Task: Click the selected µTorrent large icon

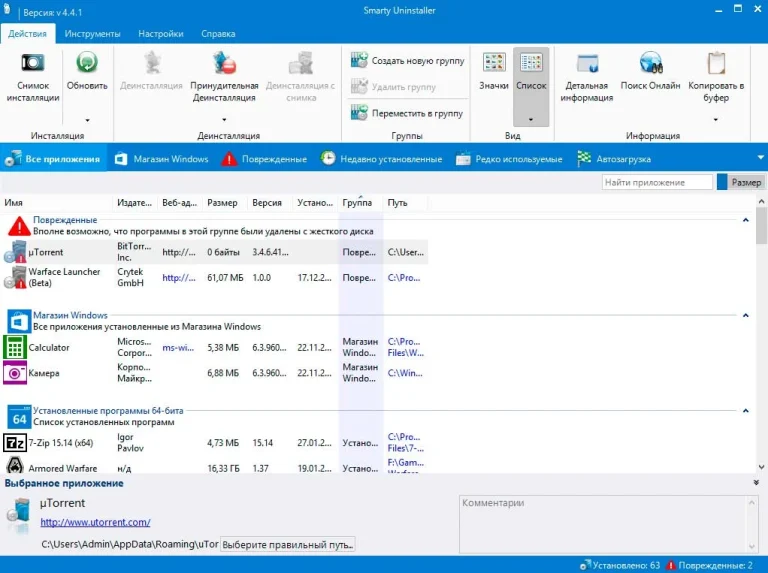Action: coord(19,513)
